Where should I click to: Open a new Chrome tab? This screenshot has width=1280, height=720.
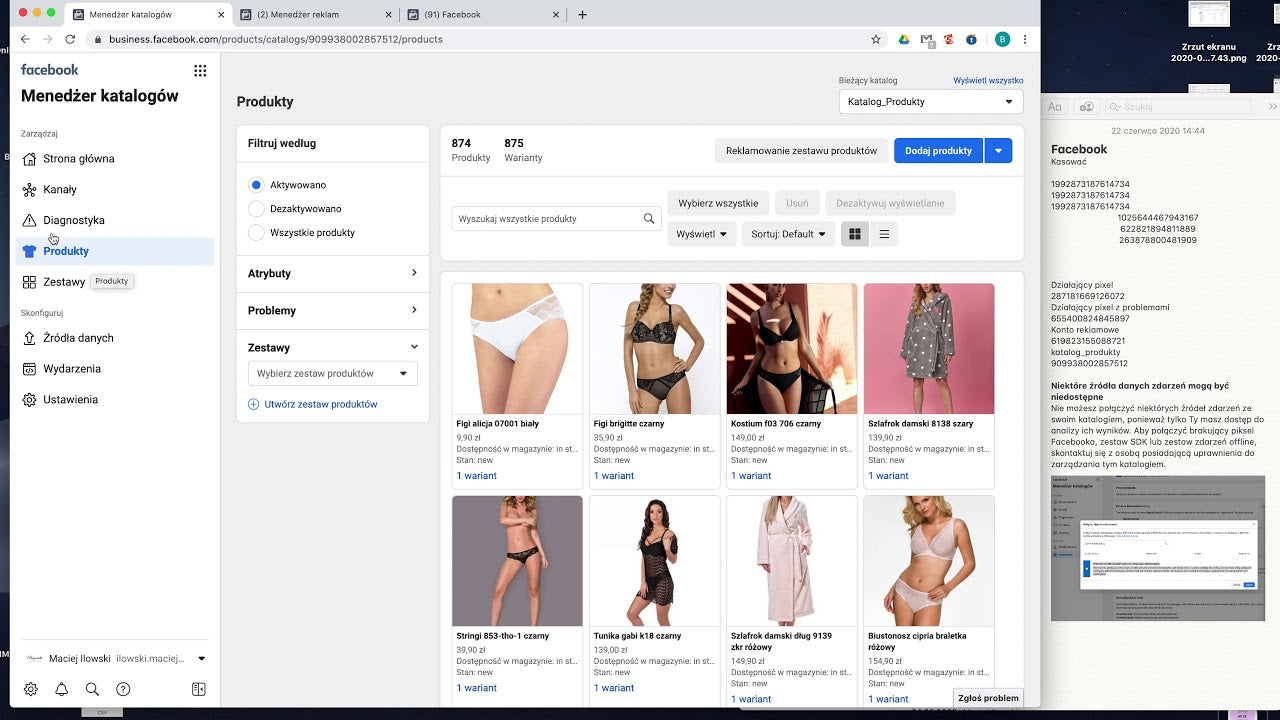(583, 15)
